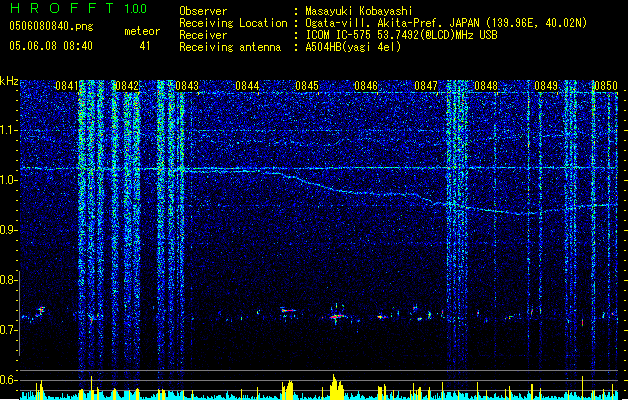629x400 pixels.
Task: Click the 0845 time marker
Action: (x=307, y=86)
